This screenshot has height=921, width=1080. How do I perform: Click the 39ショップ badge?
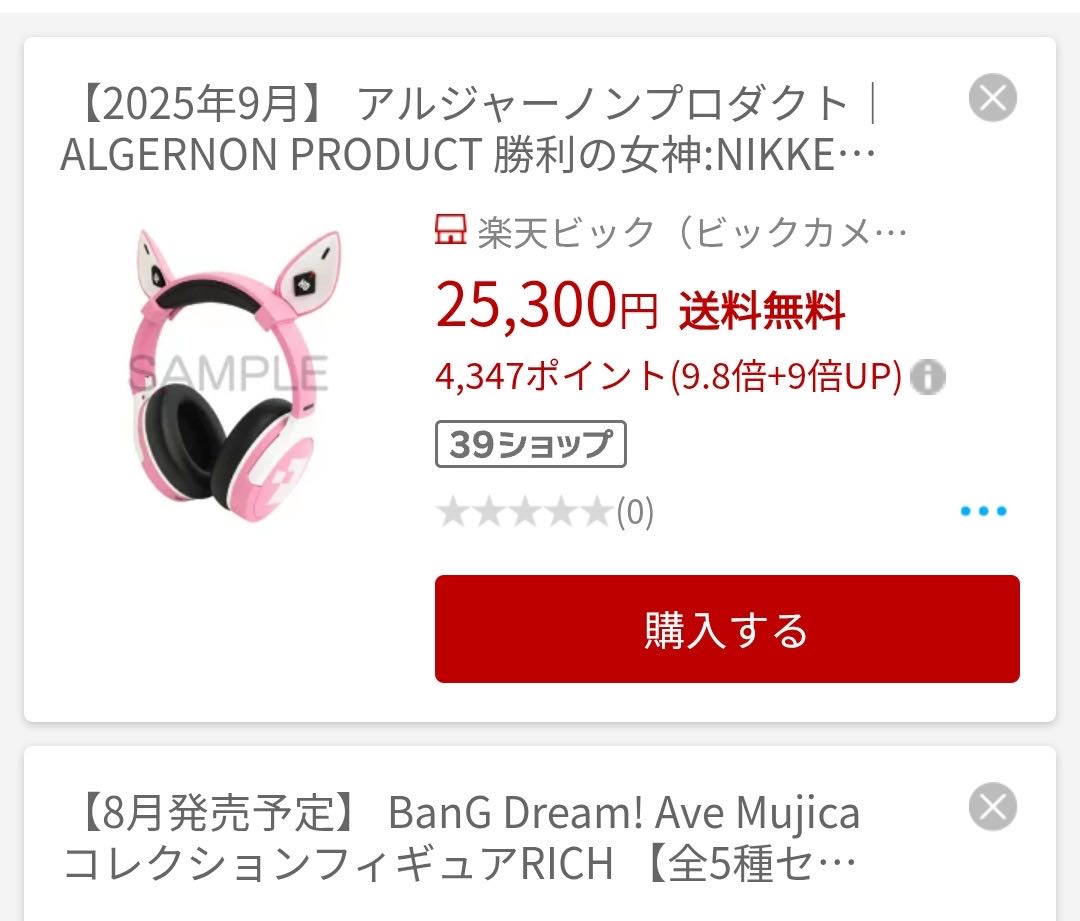530,444
